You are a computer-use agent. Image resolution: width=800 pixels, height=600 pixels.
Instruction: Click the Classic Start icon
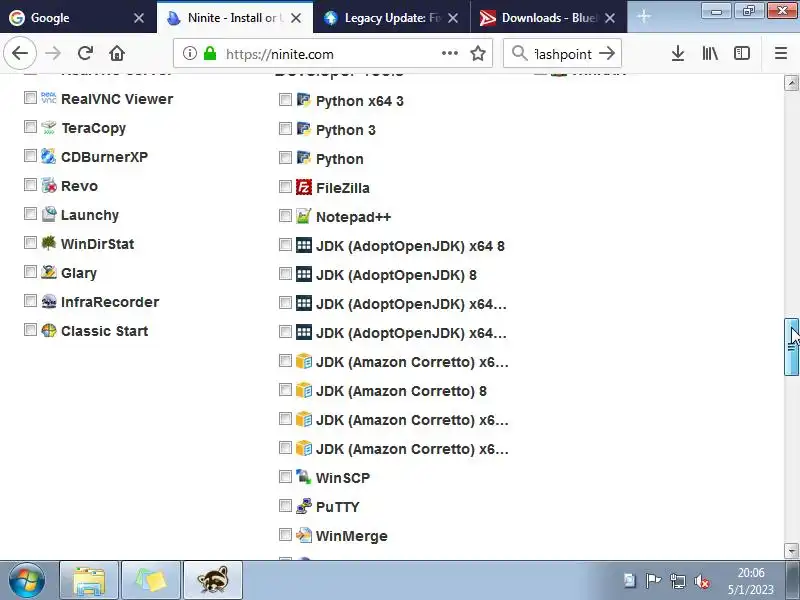coord(48,331)
